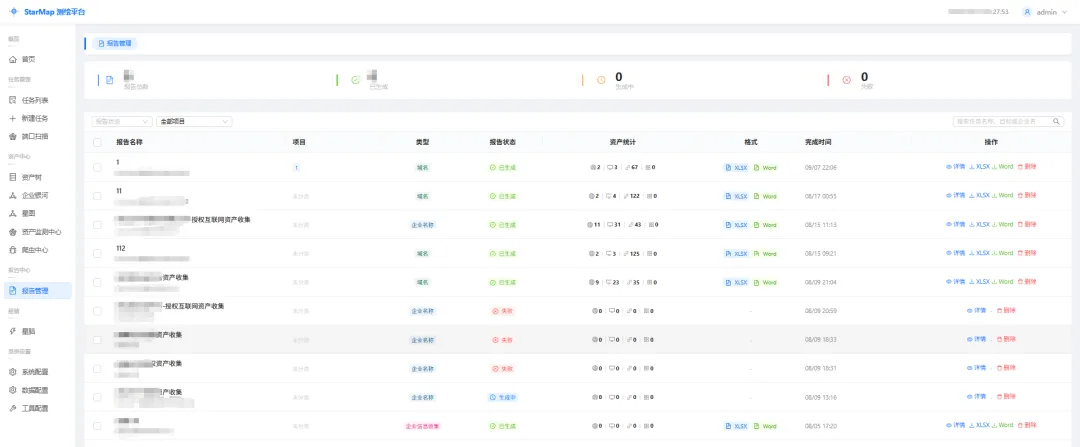Click XLSX format badge in 08/15 09:21 row
This screenshot has width=1080, height=447.
point(736,253)
